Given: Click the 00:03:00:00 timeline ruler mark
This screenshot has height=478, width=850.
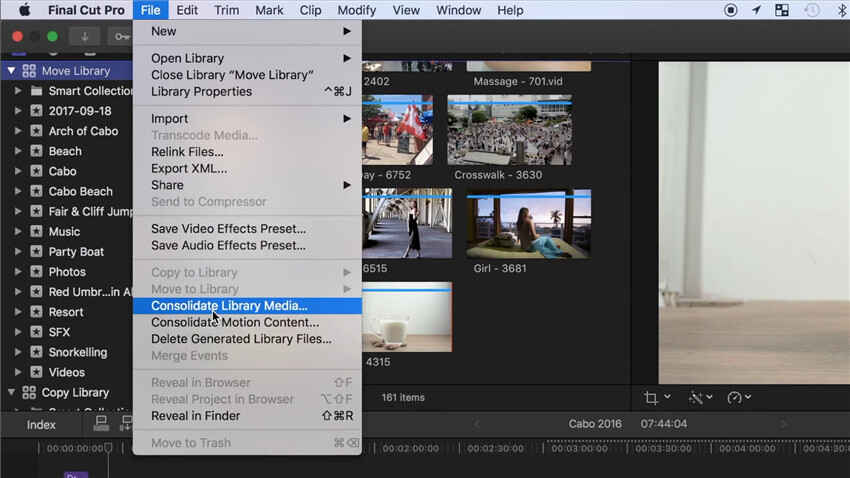Looking at the screenshot, I should [579, 449].
